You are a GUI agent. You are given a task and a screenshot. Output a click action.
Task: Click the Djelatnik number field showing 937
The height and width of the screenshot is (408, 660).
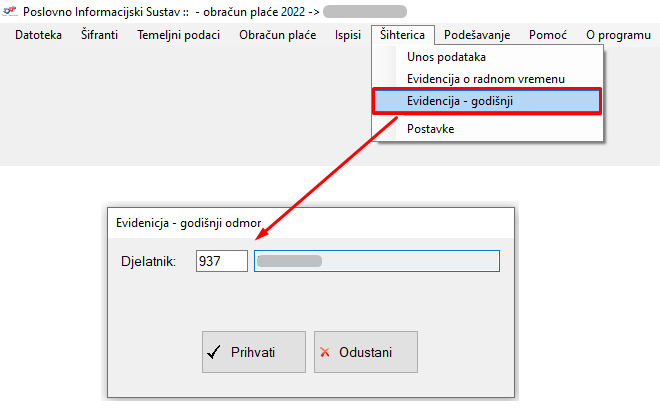coord(222,261)
